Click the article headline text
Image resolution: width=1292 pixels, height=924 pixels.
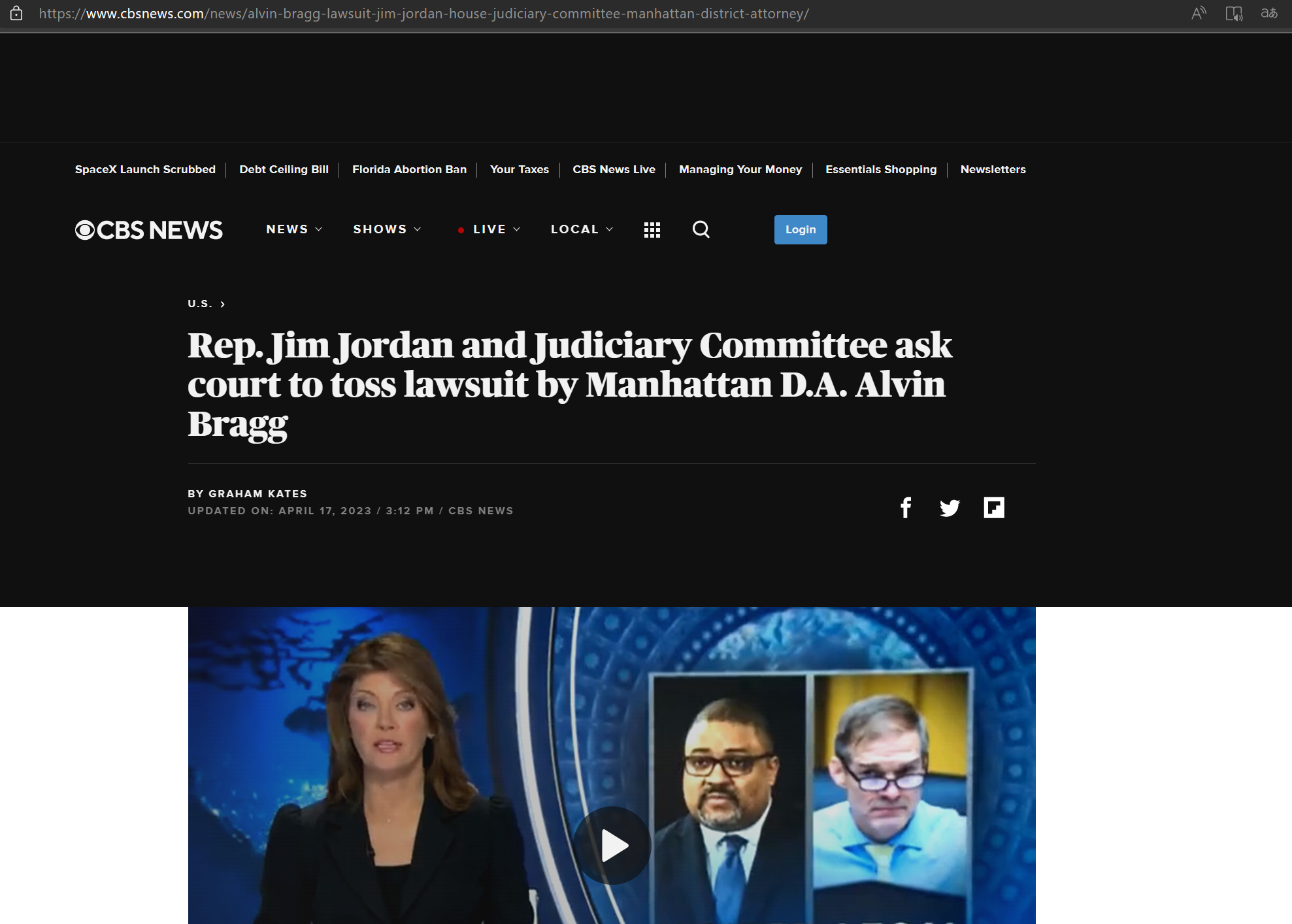pyautogui.click(x=569, y=384)
